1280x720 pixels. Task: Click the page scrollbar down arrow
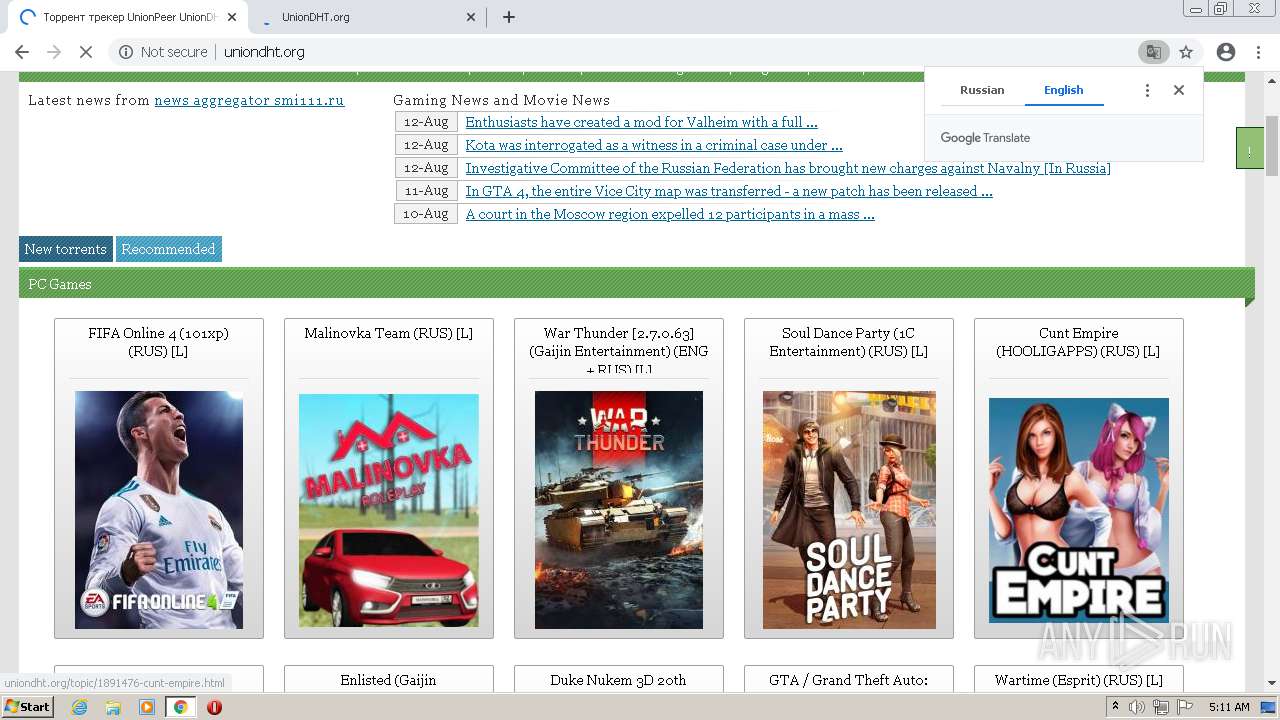(1272, 684)
